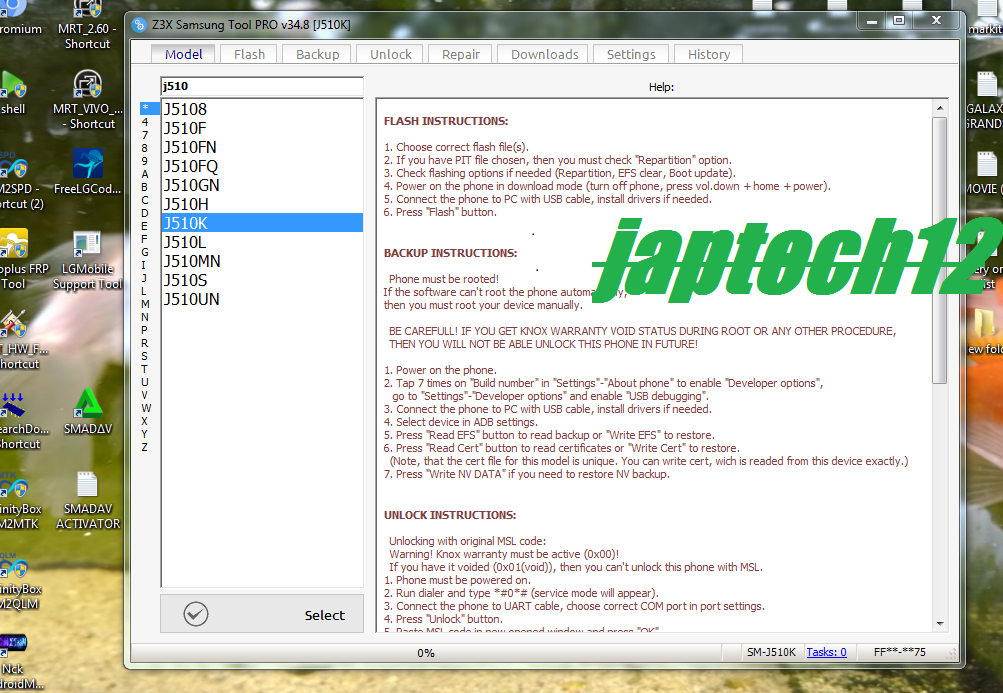The image size is (1003, 693).
Task: Select model J510MN in the list
Action: pyautogui.click(x=262, y=261)
